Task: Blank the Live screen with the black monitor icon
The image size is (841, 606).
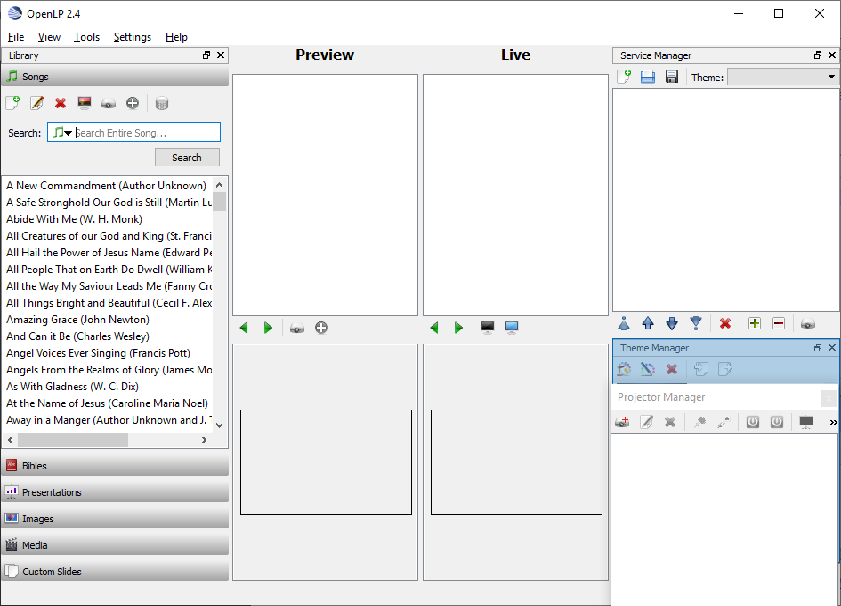Action: [x=488, y=327]
